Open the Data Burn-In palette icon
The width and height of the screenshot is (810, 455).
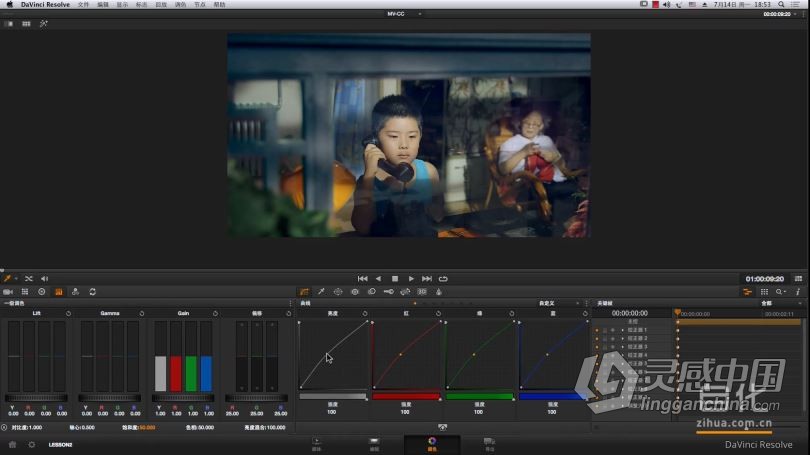[x=439, y=292]
